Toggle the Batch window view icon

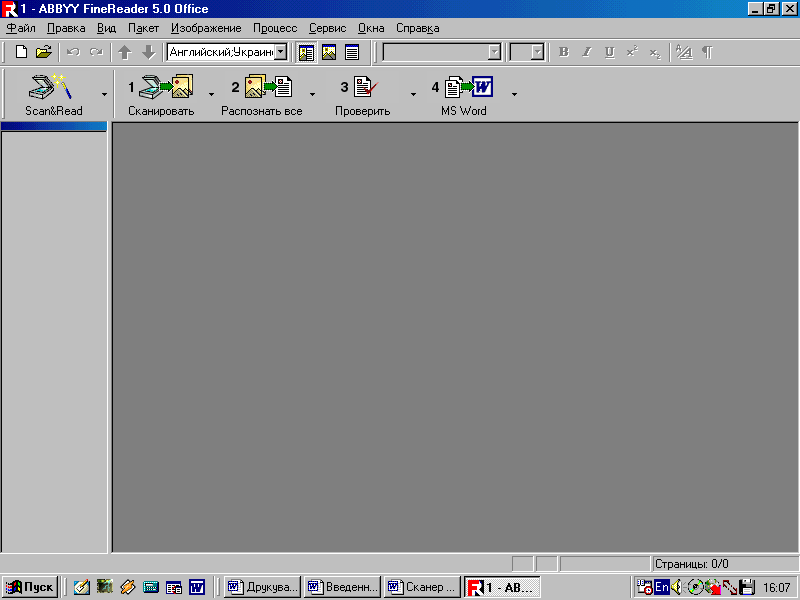tap(306, 53)
